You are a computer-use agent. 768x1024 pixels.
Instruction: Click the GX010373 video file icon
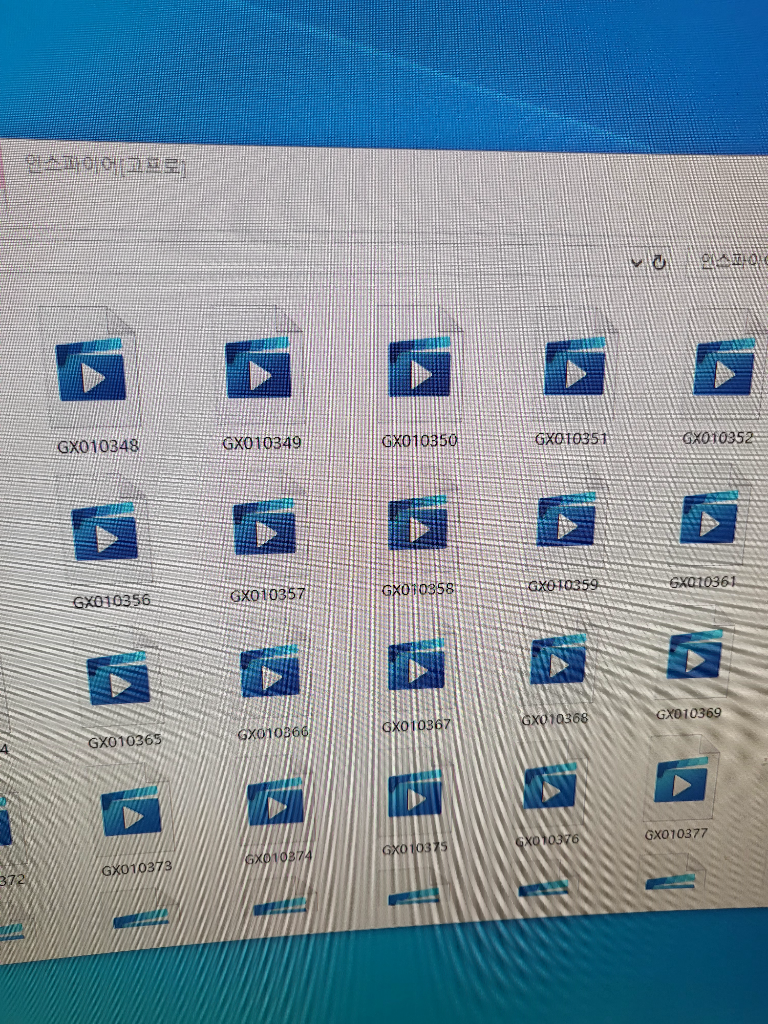point(131,812)
